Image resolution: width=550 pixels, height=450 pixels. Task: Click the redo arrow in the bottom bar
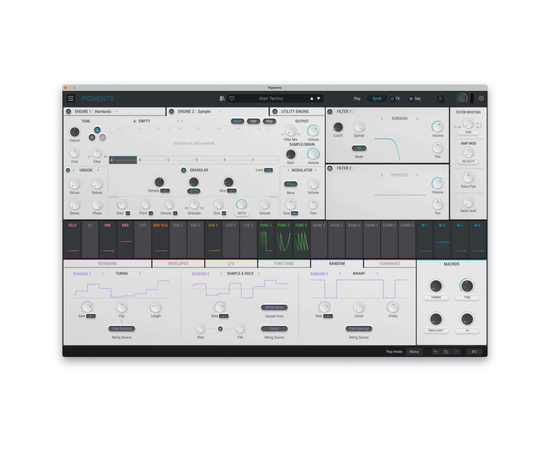point(456,351)
